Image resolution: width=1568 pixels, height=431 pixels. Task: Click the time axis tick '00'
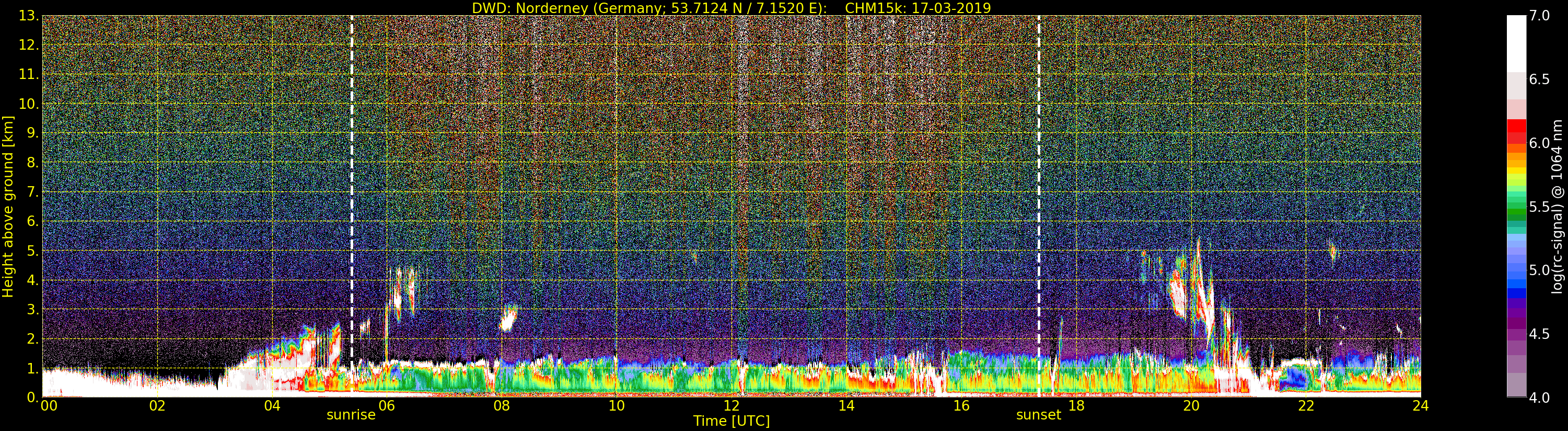[49, 406]
